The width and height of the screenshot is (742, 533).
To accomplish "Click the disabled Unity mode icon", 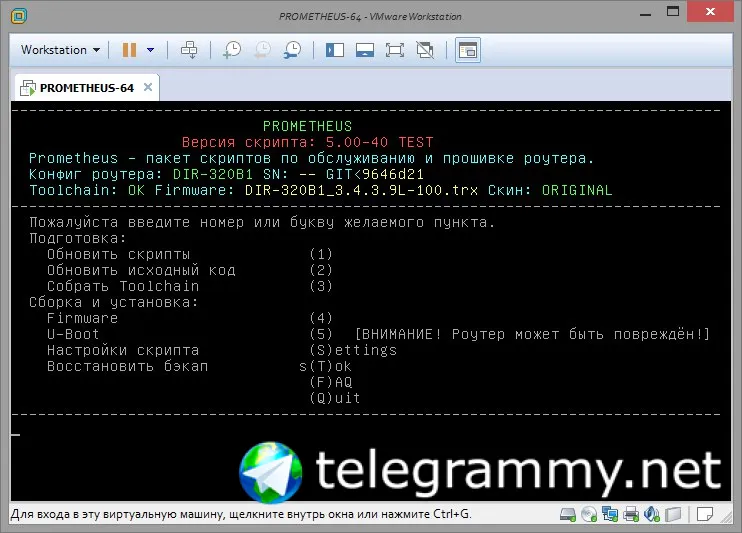I will 425,50.
